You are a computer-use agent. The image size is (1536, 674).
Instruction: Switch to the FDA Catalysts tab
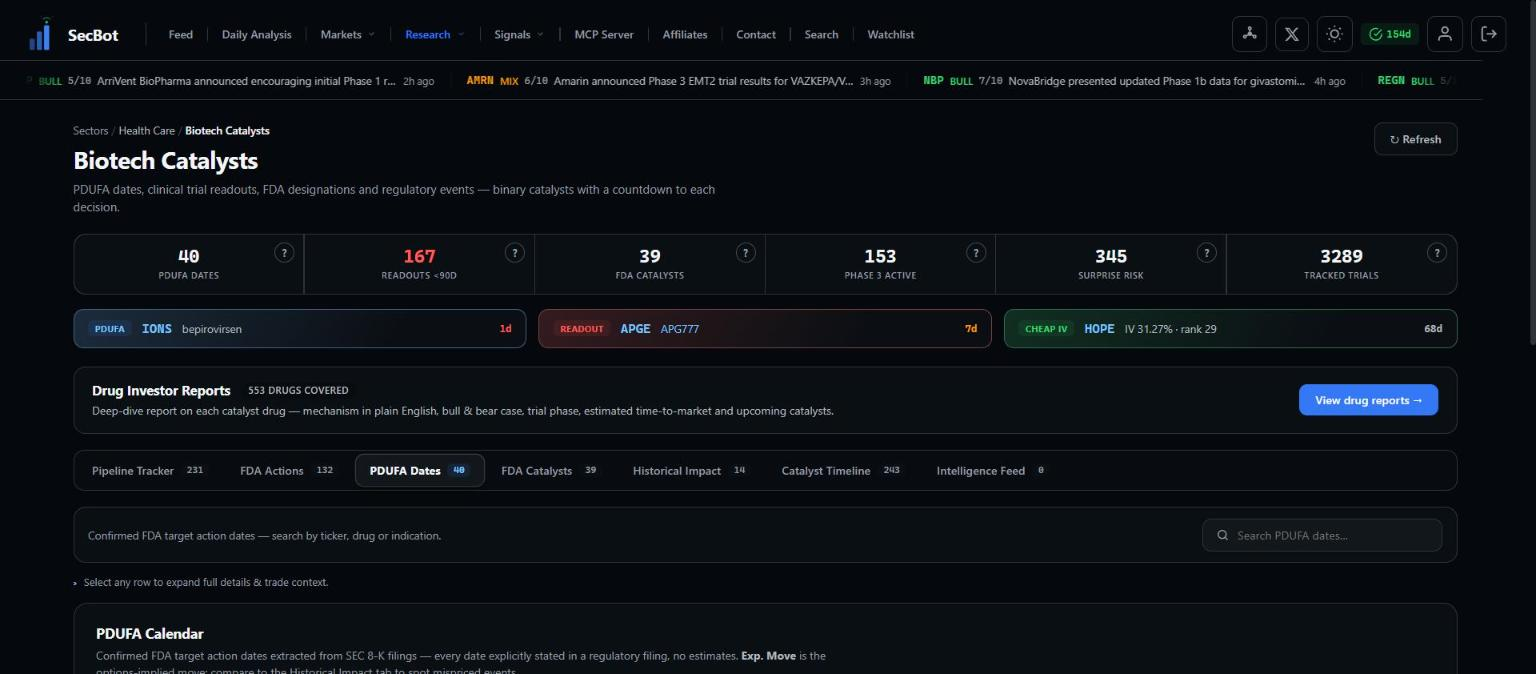click(549, 470)
